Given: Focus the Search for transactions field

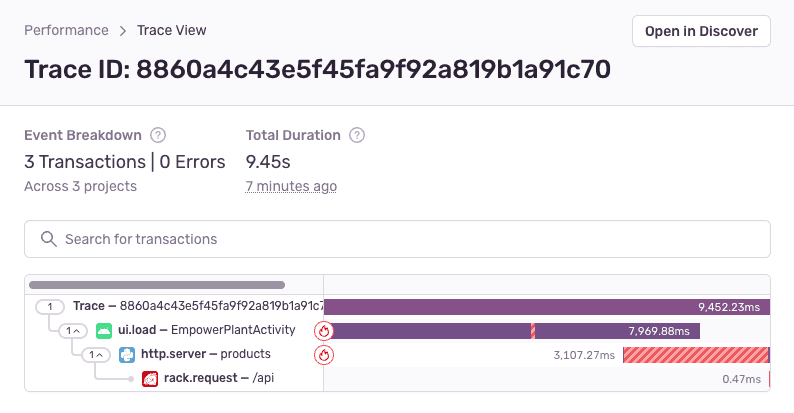Looking at the screenshot, I should (x=398, y=239).
